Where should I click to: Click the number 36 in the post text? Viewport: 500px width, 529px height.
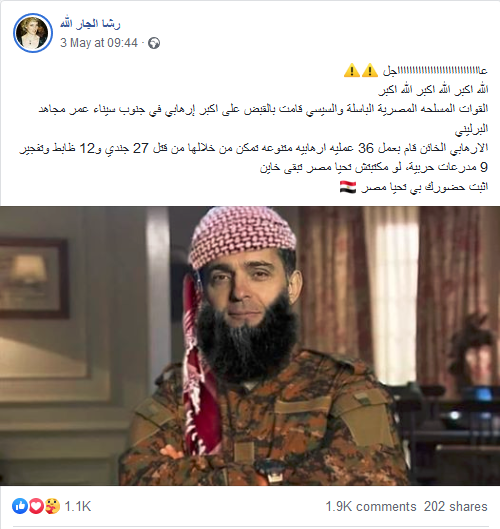[x=366, y=148]
